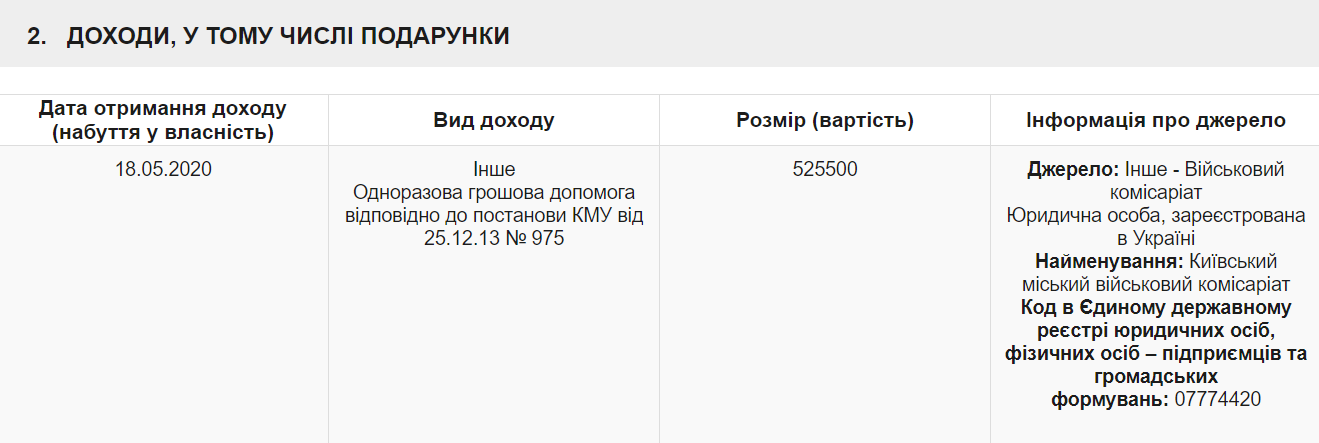
Task: Click the "Розмір (вартість)" column header
Action: pyautogui.click(x=825, y=121)
